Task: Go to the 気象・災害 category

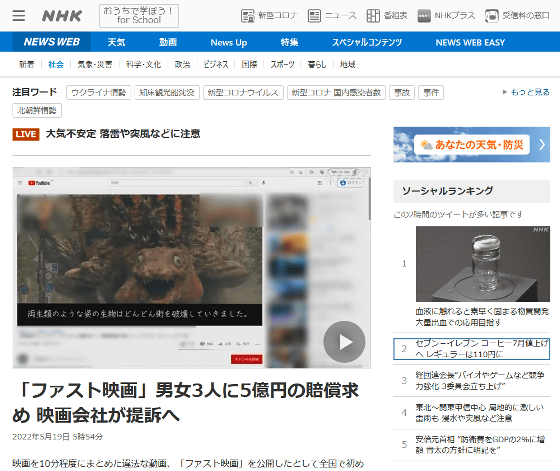Action: pyautogui.click(x=95, y=65)
